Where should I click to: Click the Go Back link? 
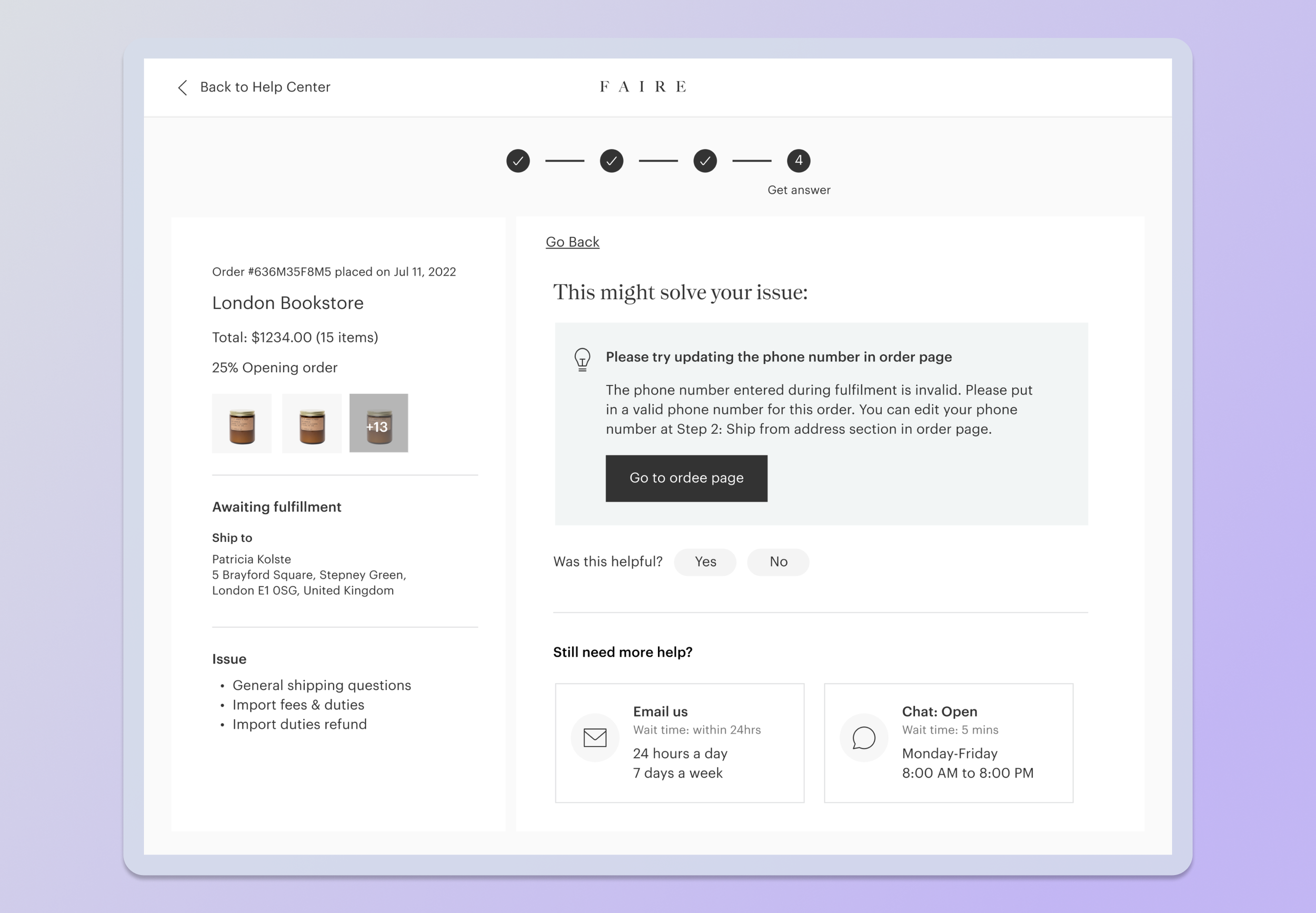pyautogui.click(x=572, y=242)
